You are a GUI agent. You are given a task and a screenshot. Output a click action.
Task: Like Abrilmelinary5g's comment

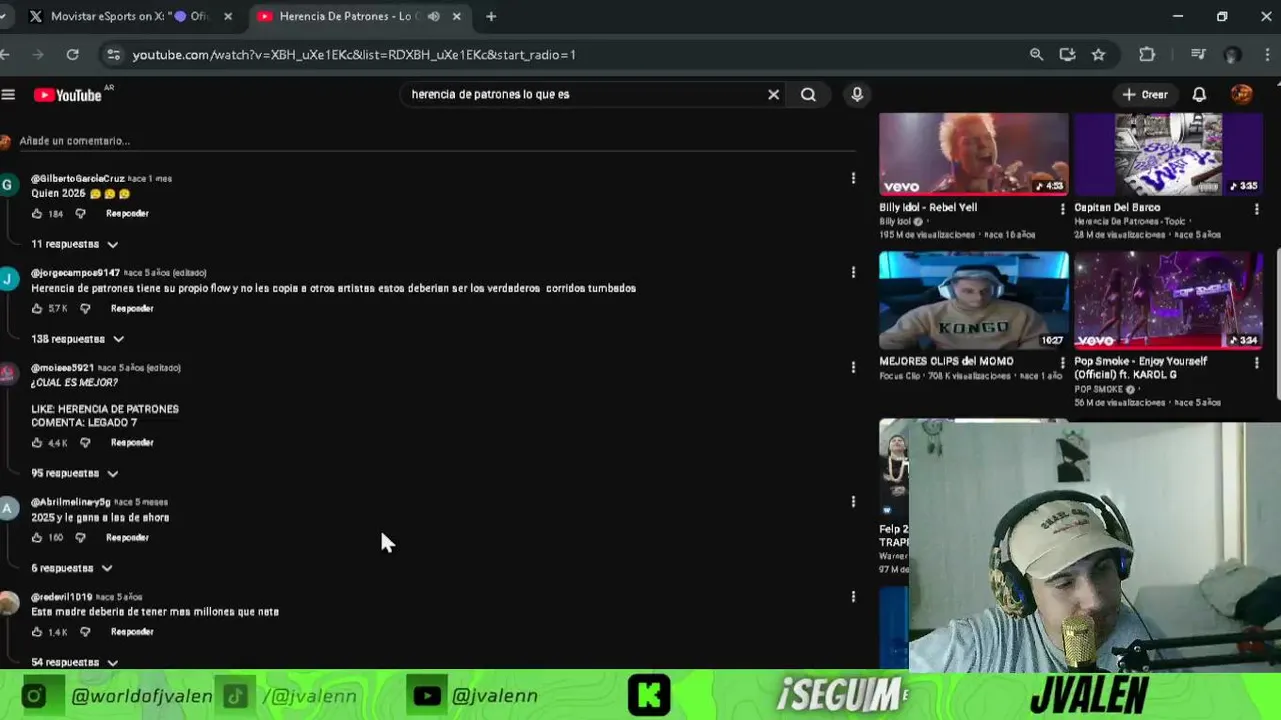coord(37,537)
